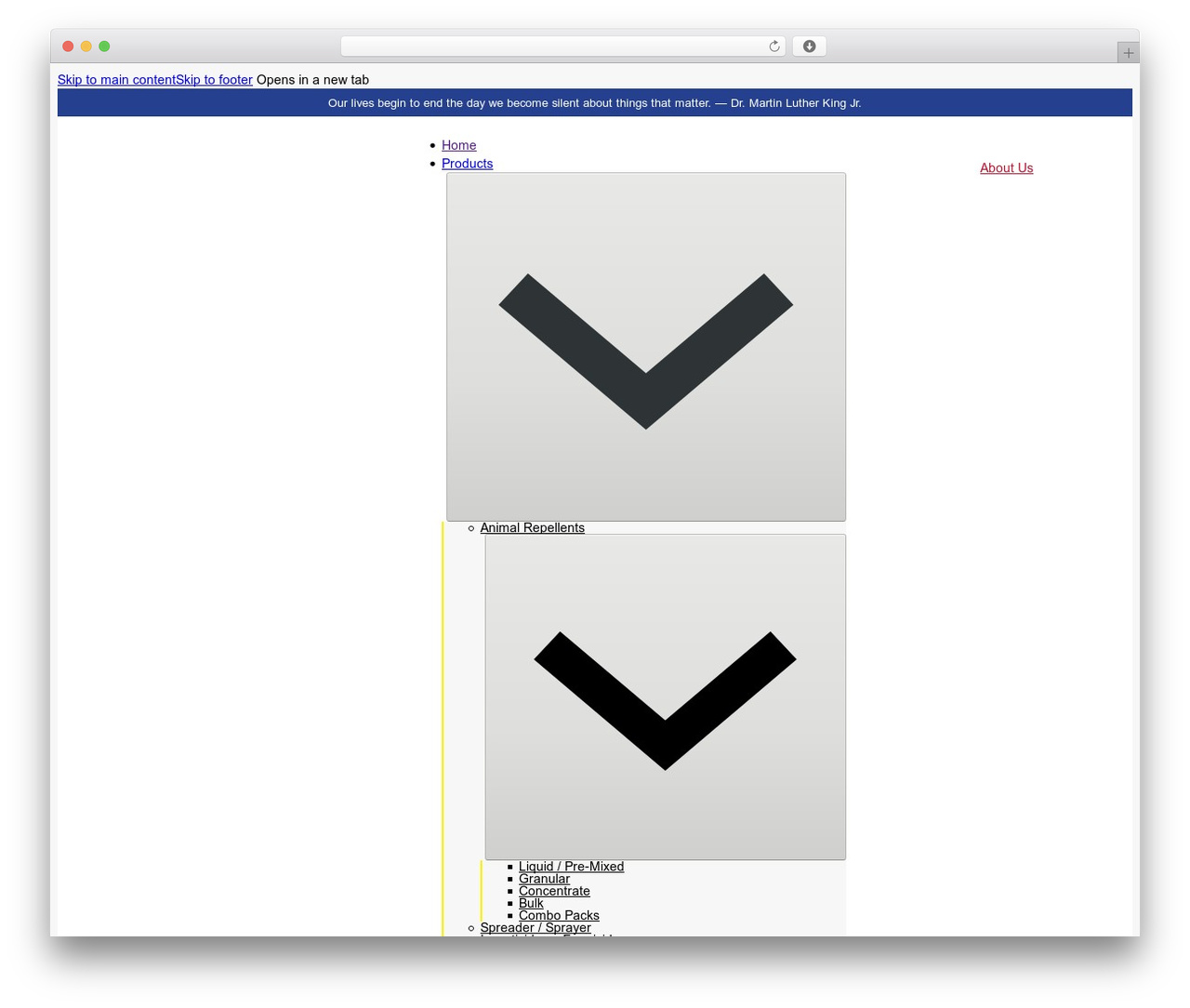The image size is (1190, 1008).
Task: Open the Concentrate link
Action: click(x=554, y=891)
